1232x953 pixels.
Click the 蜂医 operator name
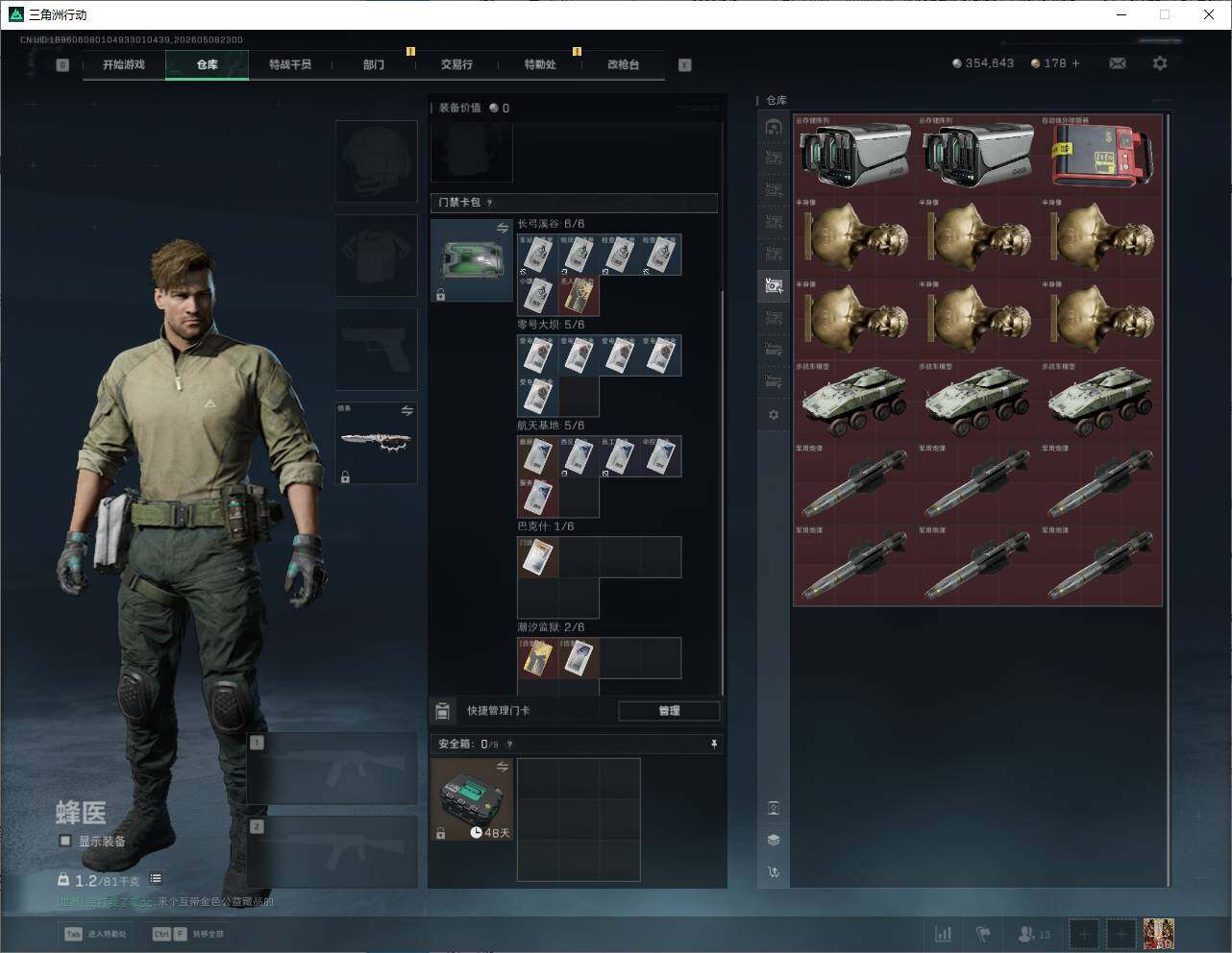[x=81, y=813]
